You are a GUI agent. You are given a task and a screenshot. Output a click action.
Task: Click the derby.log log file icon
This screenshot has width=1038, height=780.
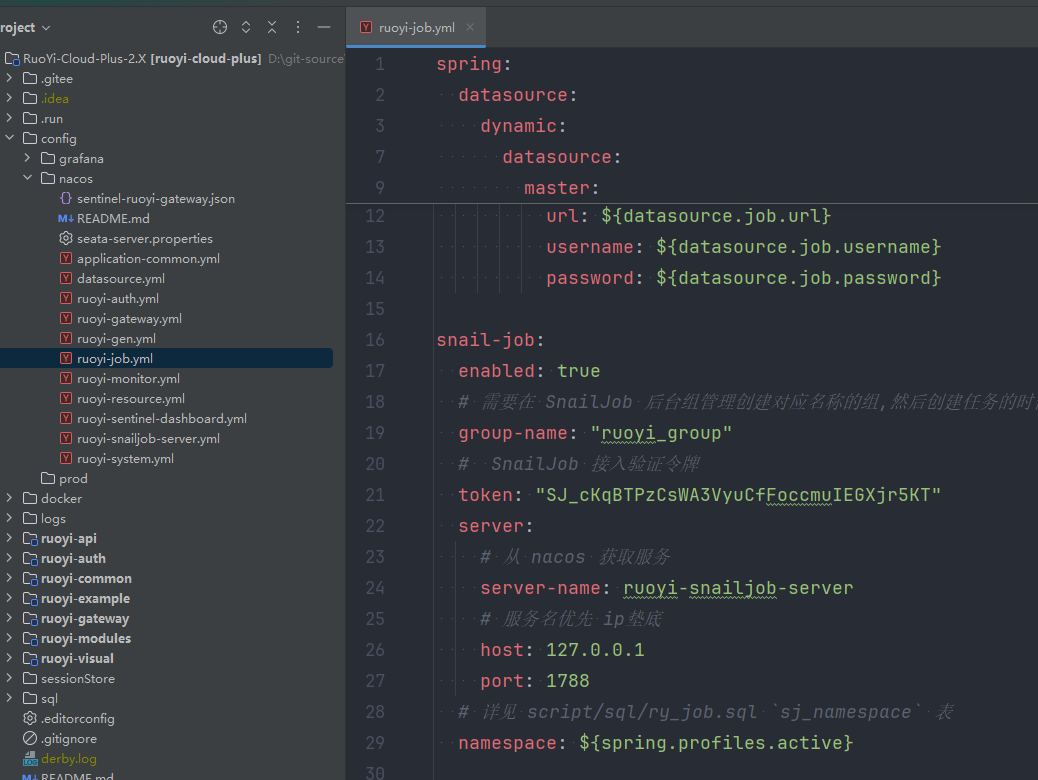click(x=30, y=758)
